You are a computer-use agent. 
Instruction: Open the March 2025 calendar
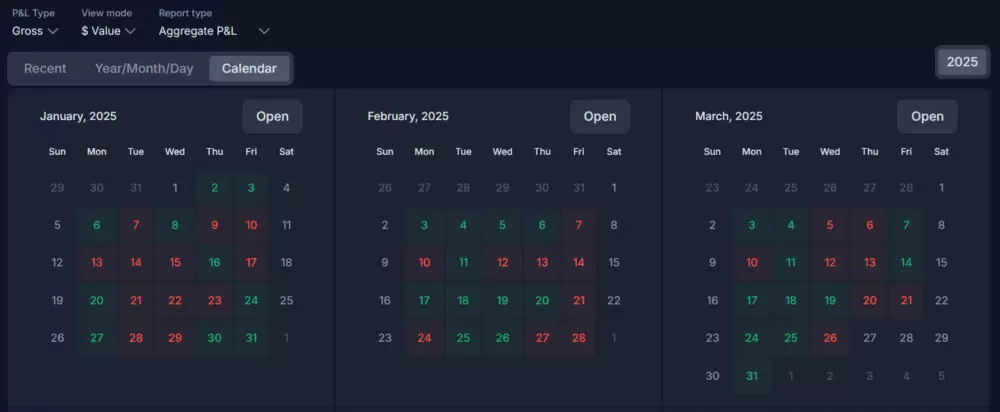click(x=927, y=116)
